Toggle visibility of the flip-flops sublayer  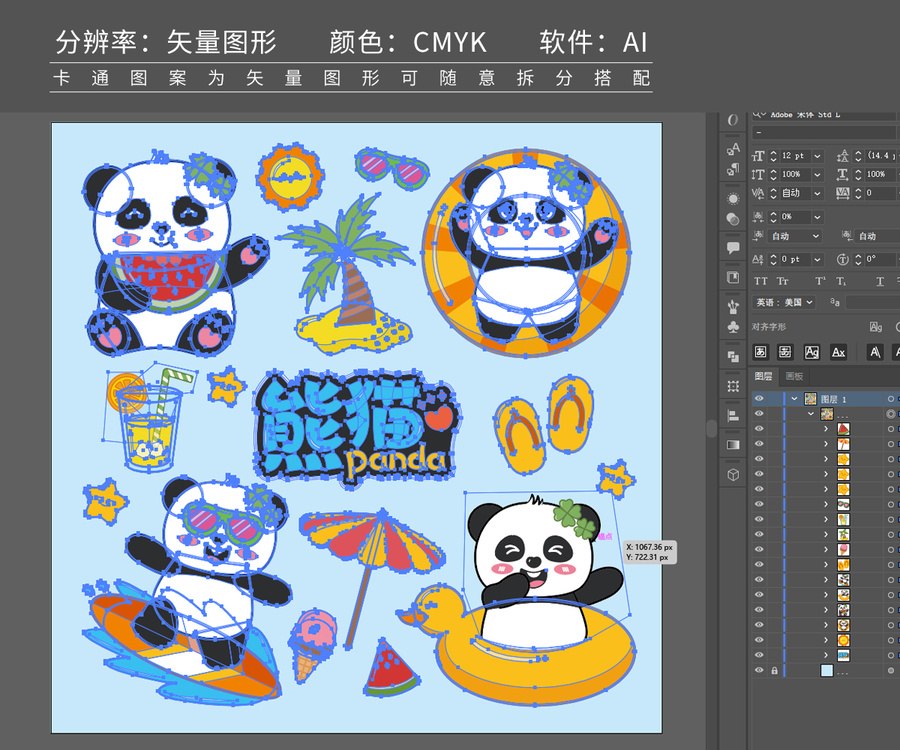(x=759, y=565)
